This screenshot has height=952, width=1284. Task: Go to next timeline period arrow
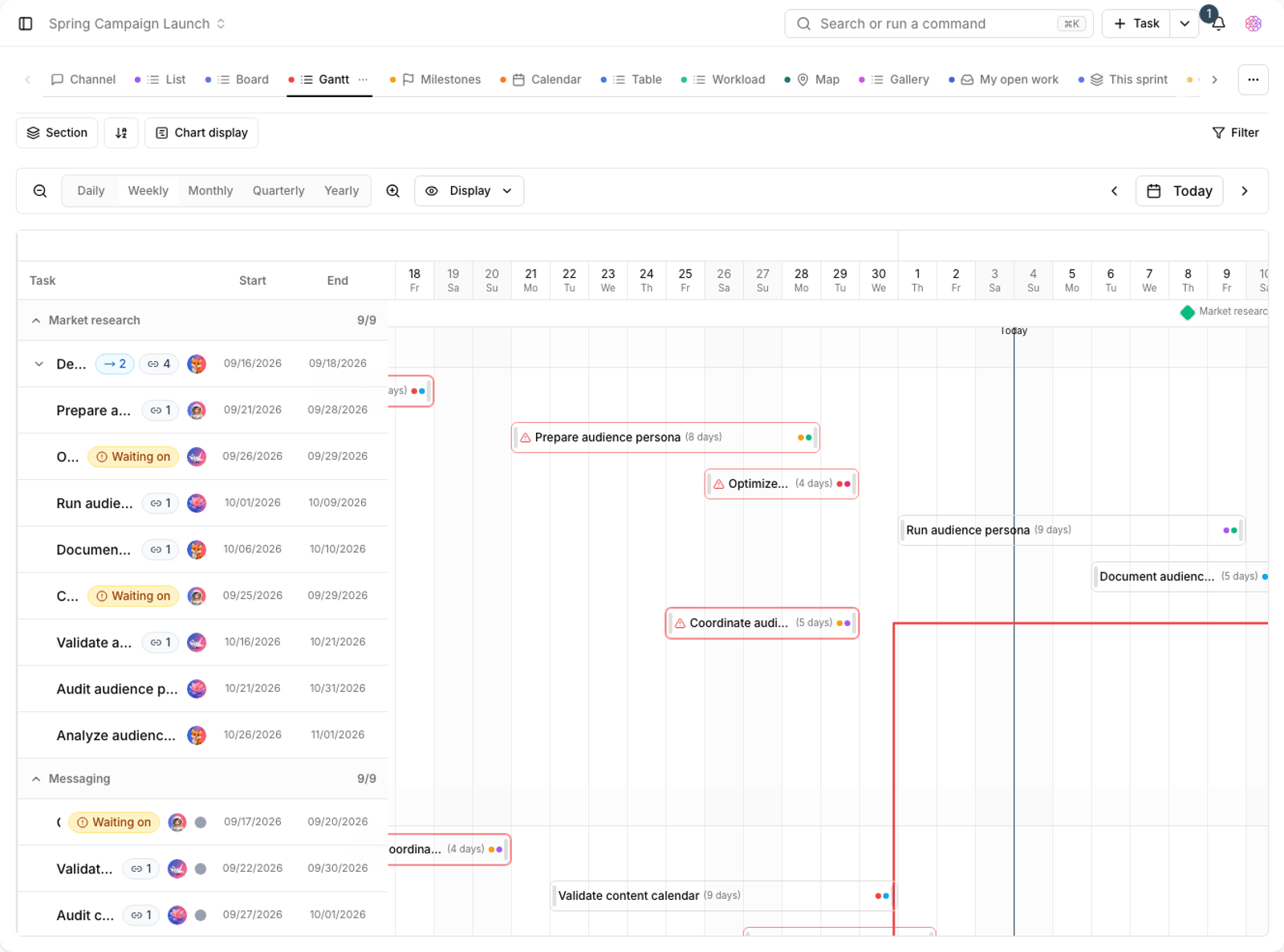[1245, 191]
